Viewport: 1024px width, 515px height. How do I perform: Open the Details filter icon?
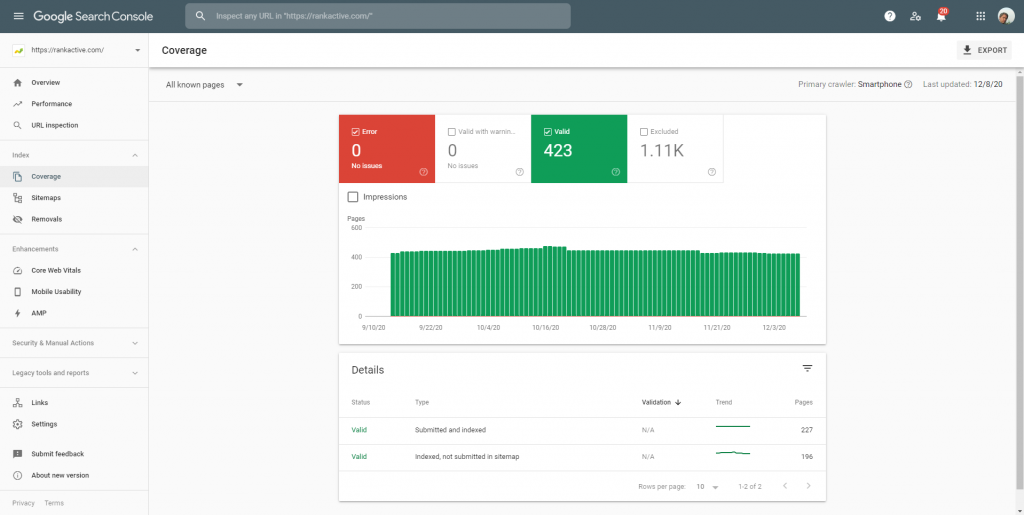click(807, 369)
